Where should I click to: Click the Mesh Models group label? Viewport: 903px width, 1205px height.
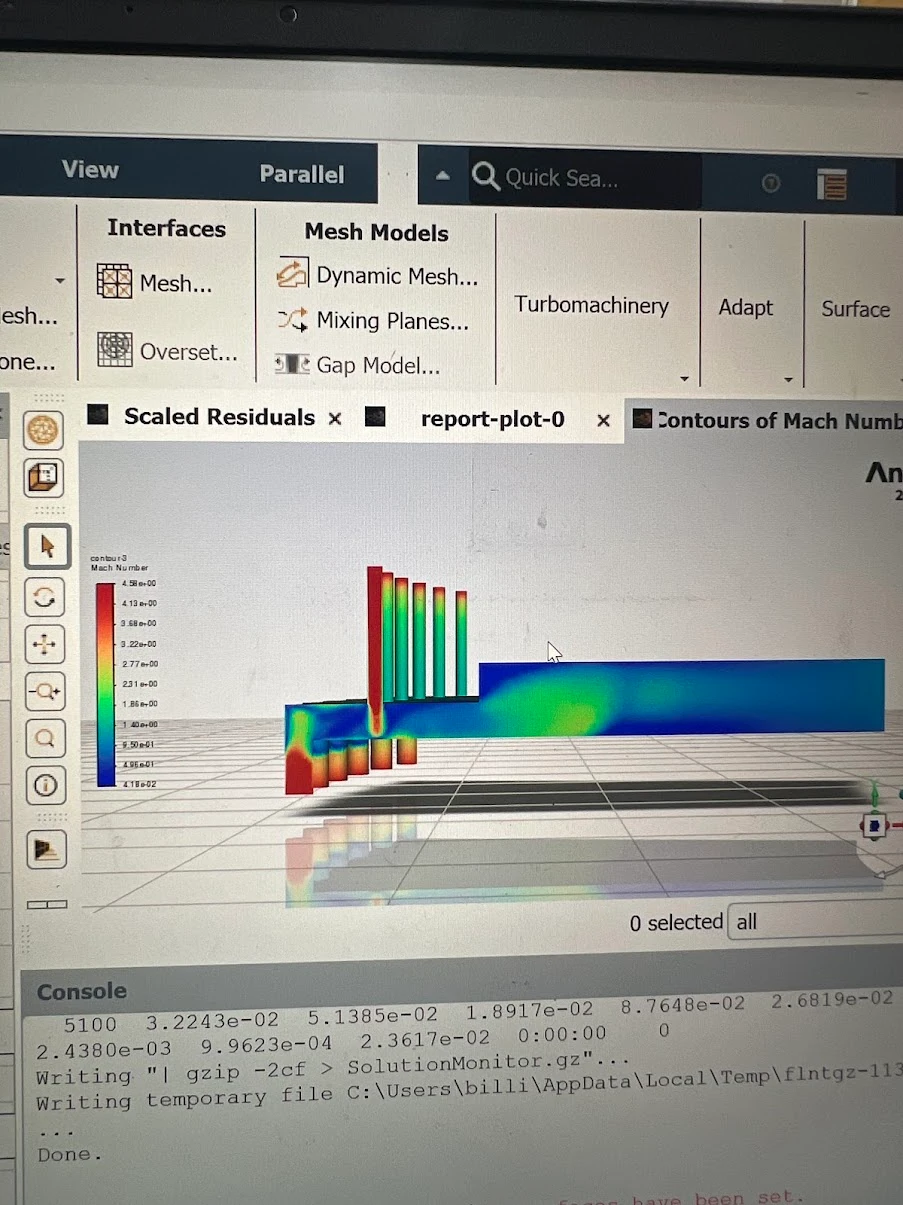(377, 232)
